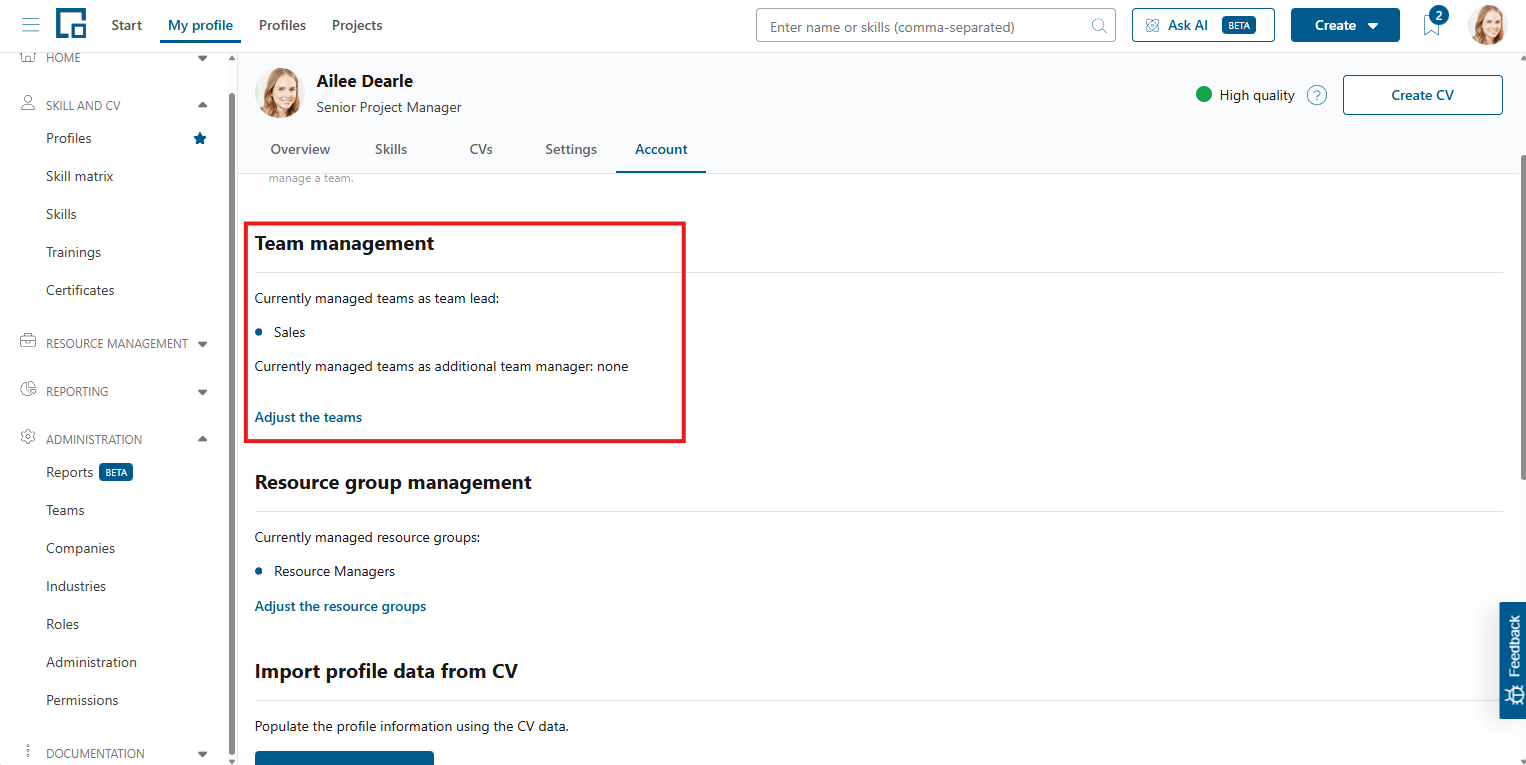Click the Administration gear icon
This screenshot has height=765, width=1526.
point(28,438)
